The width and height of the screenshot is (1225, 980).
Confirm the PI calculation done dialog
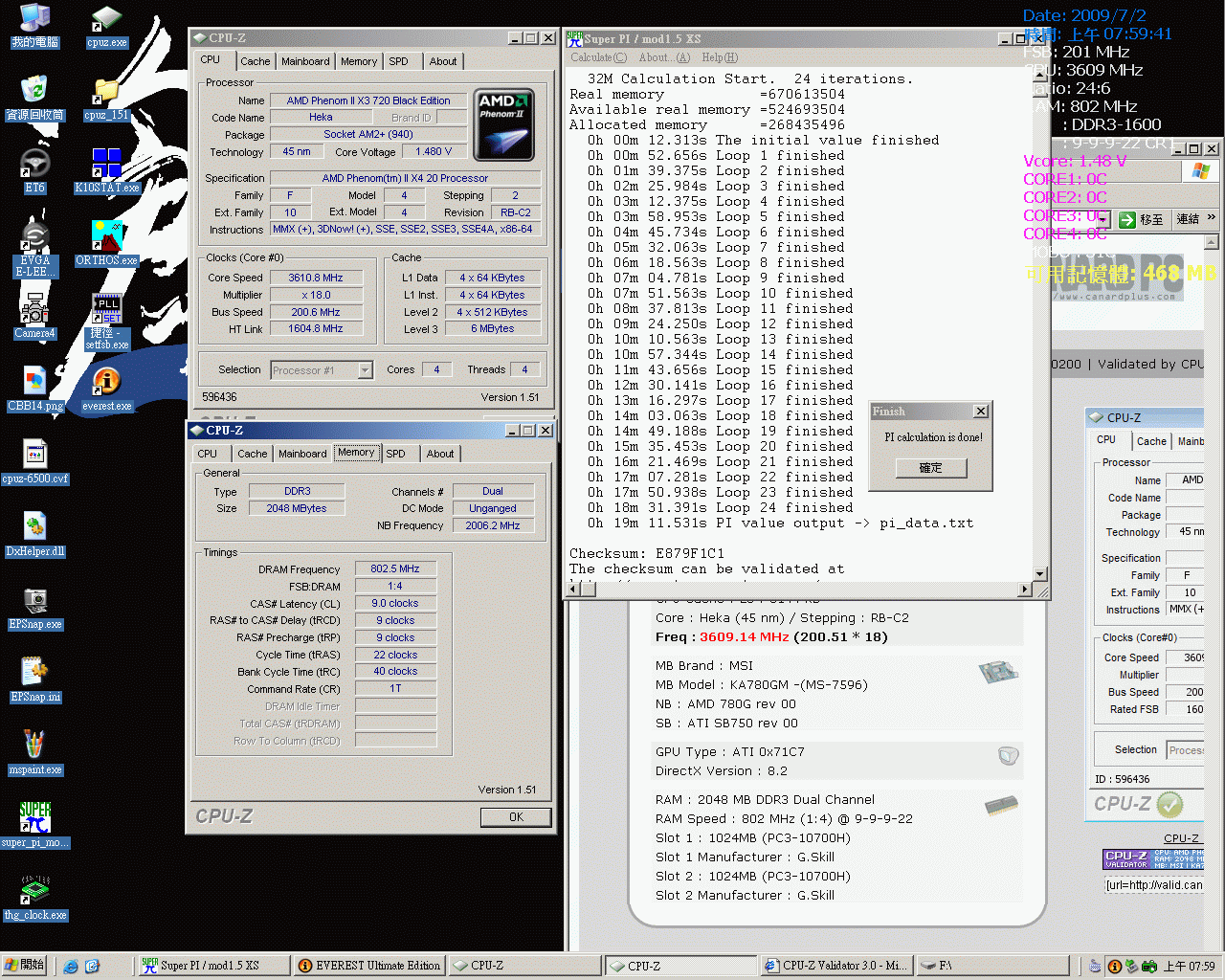click(x=930, y=468)
